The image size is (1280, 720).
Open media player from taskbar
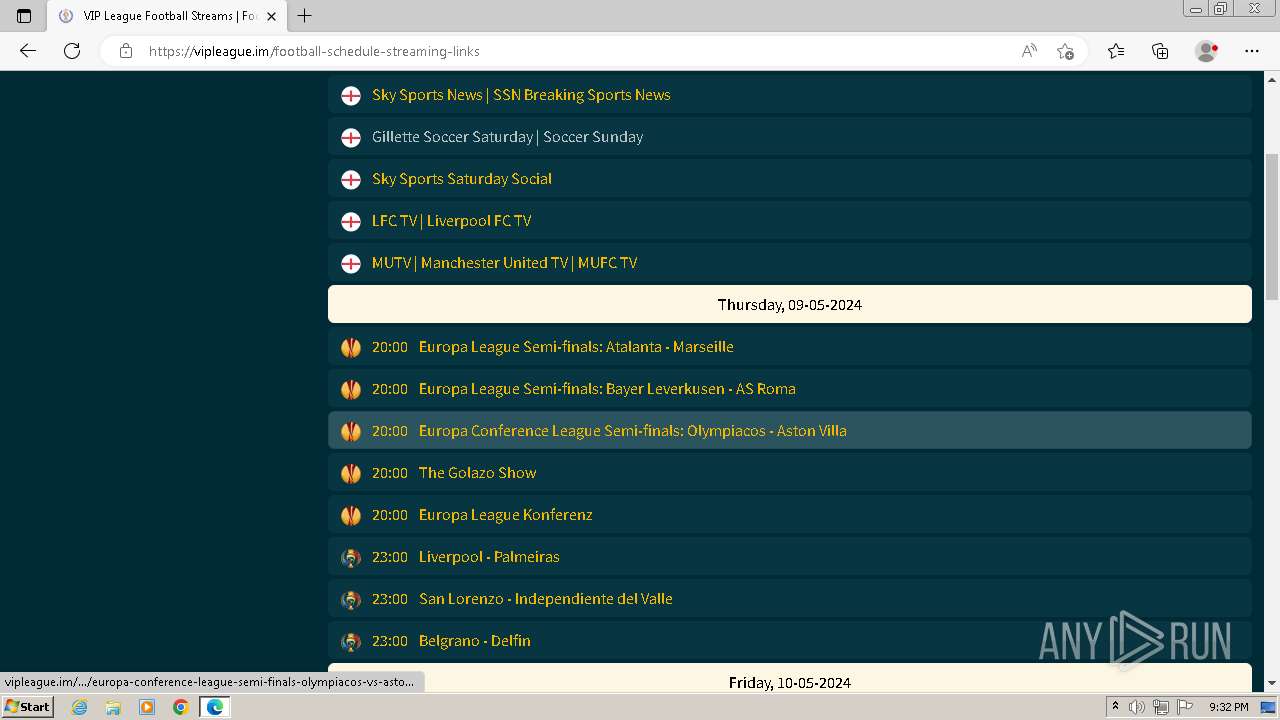pos(147,707)
